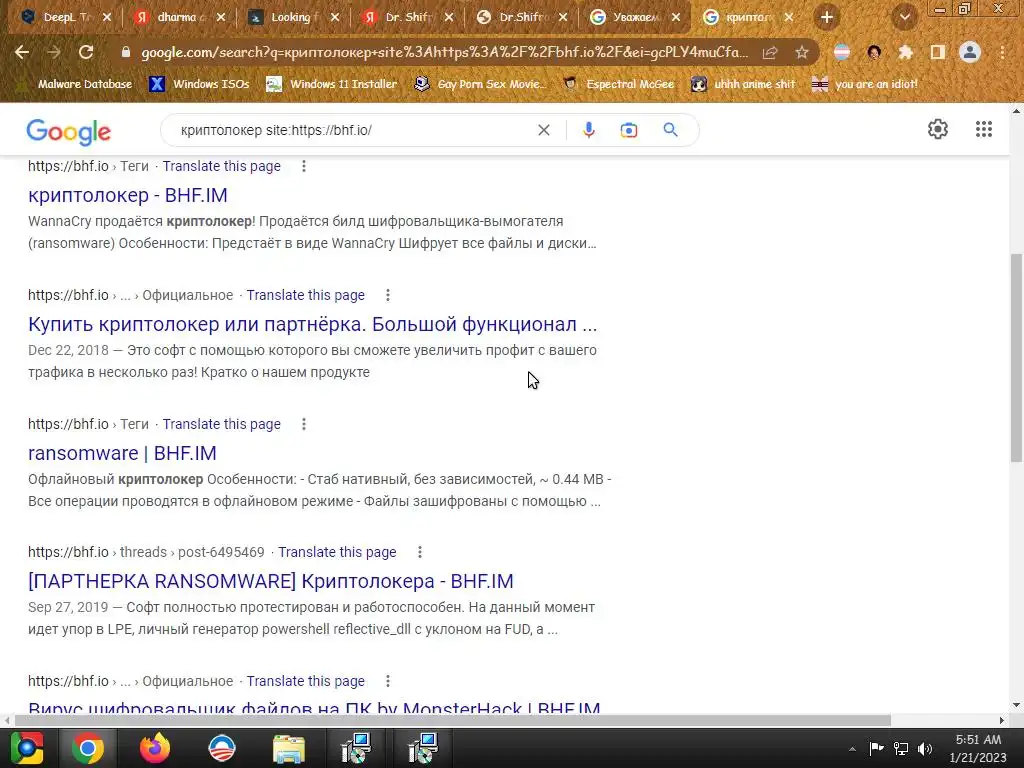Open the Chrome profile avatar menu
The height and width of the screenshot is (768, 1024).
[970, 52]
